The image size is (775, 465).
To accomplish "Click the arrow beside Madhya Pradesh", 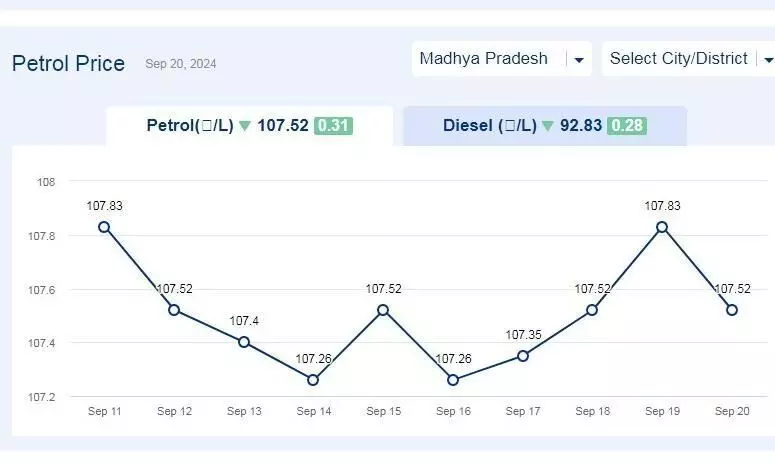I will [579, 60].
